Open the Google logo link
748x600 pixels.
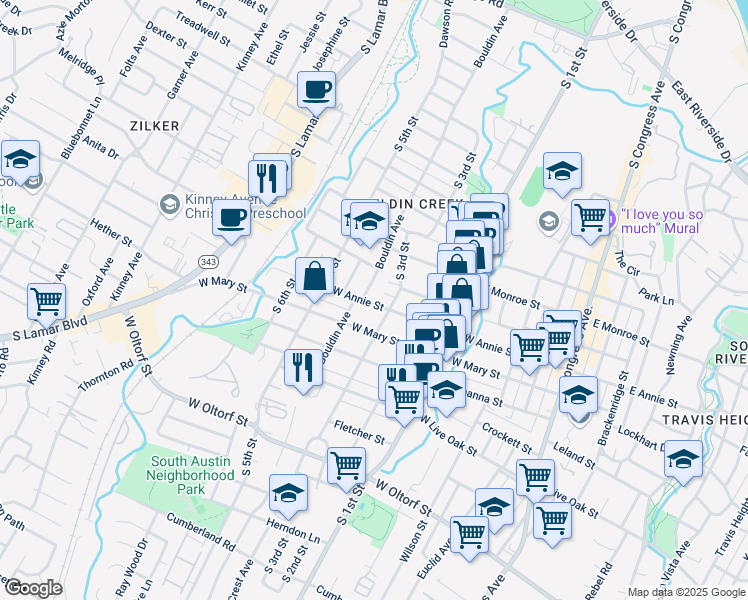pyautogui.click(x=33, y=588)
